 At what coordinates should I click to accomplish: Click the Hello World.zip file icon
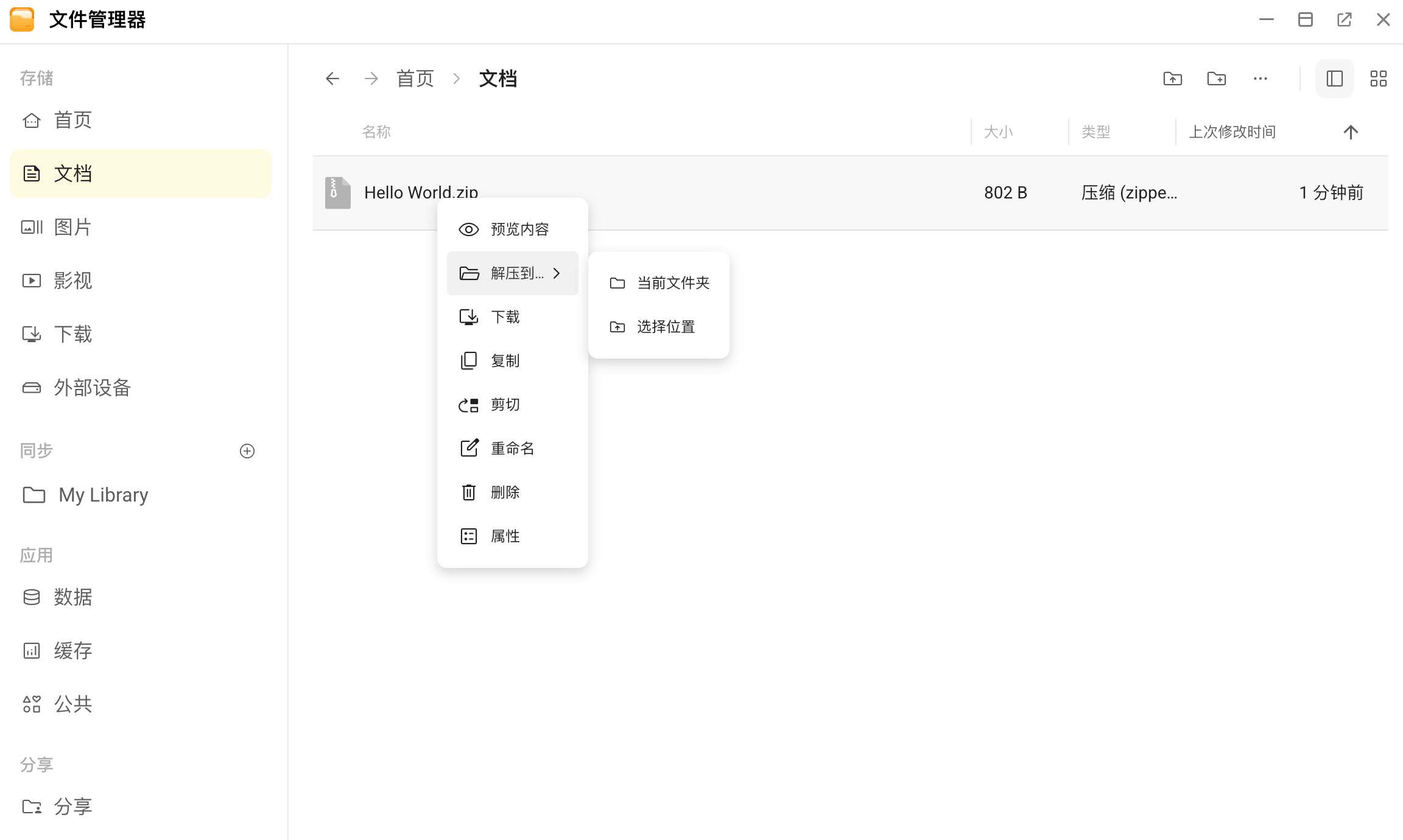[338, 193]
